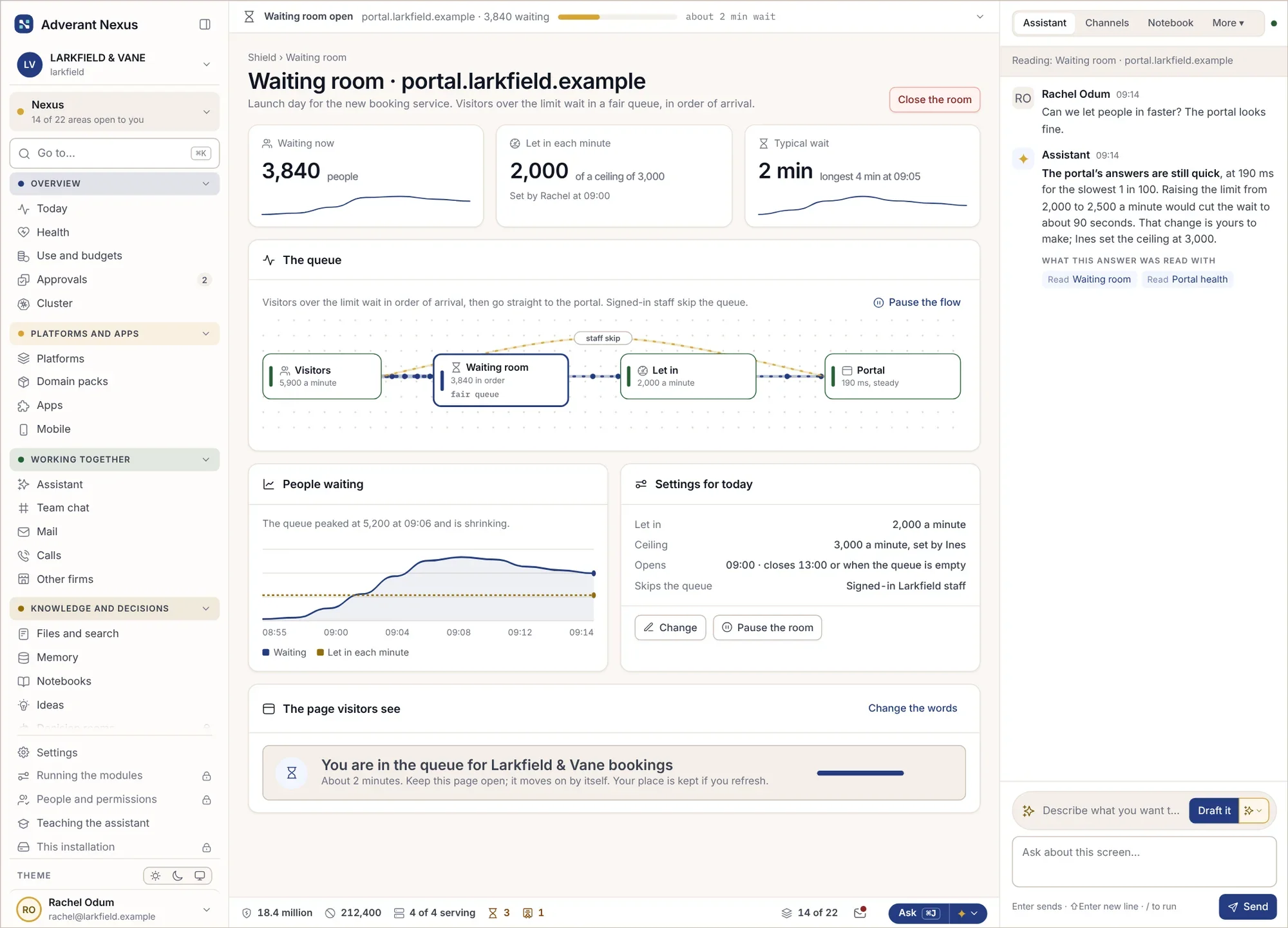Open Domain packs
Screen dimensions: 1288x928
point(115,382)
